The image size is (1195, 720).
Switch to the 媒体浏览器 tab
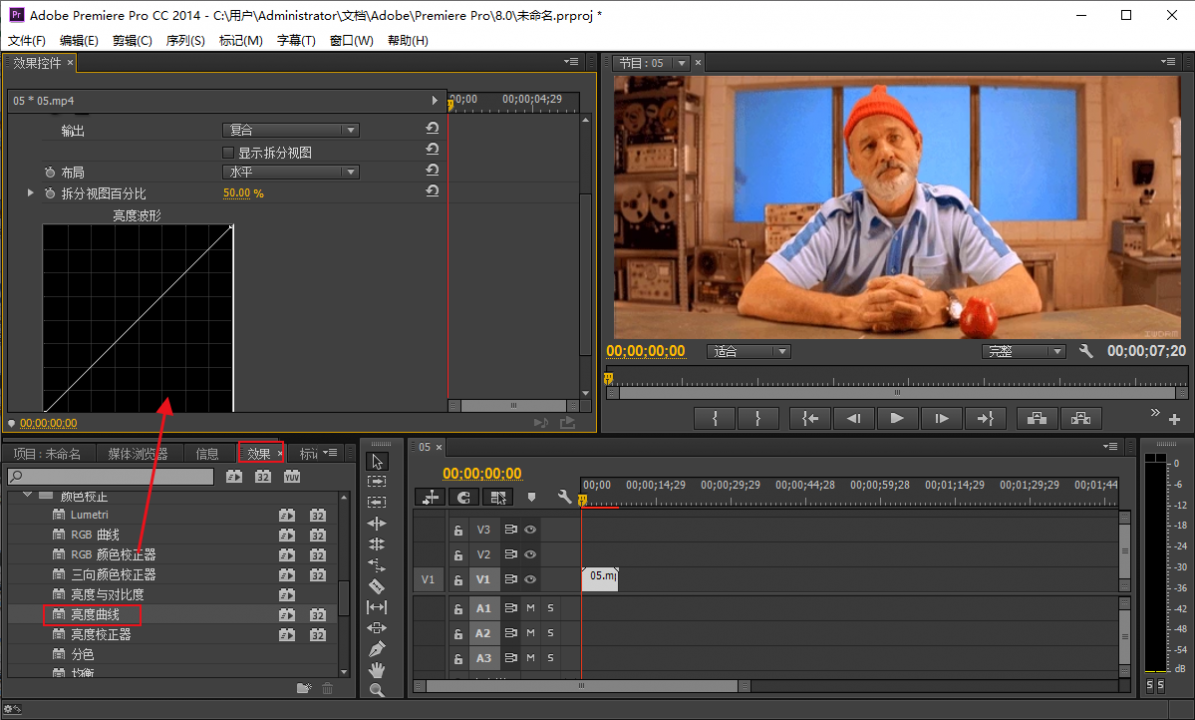(x=138, y=454)
